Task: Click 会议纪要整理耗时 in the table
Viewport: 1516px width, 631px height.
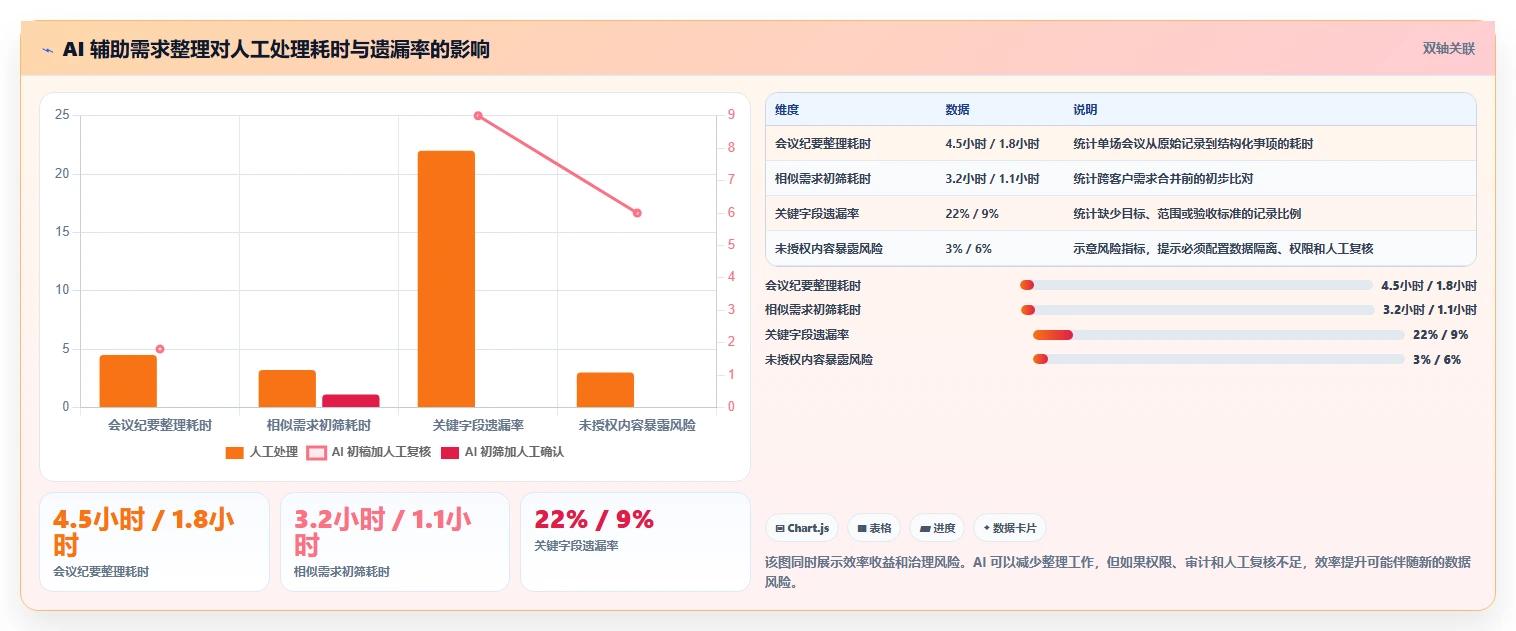Action: click(823, 144)
